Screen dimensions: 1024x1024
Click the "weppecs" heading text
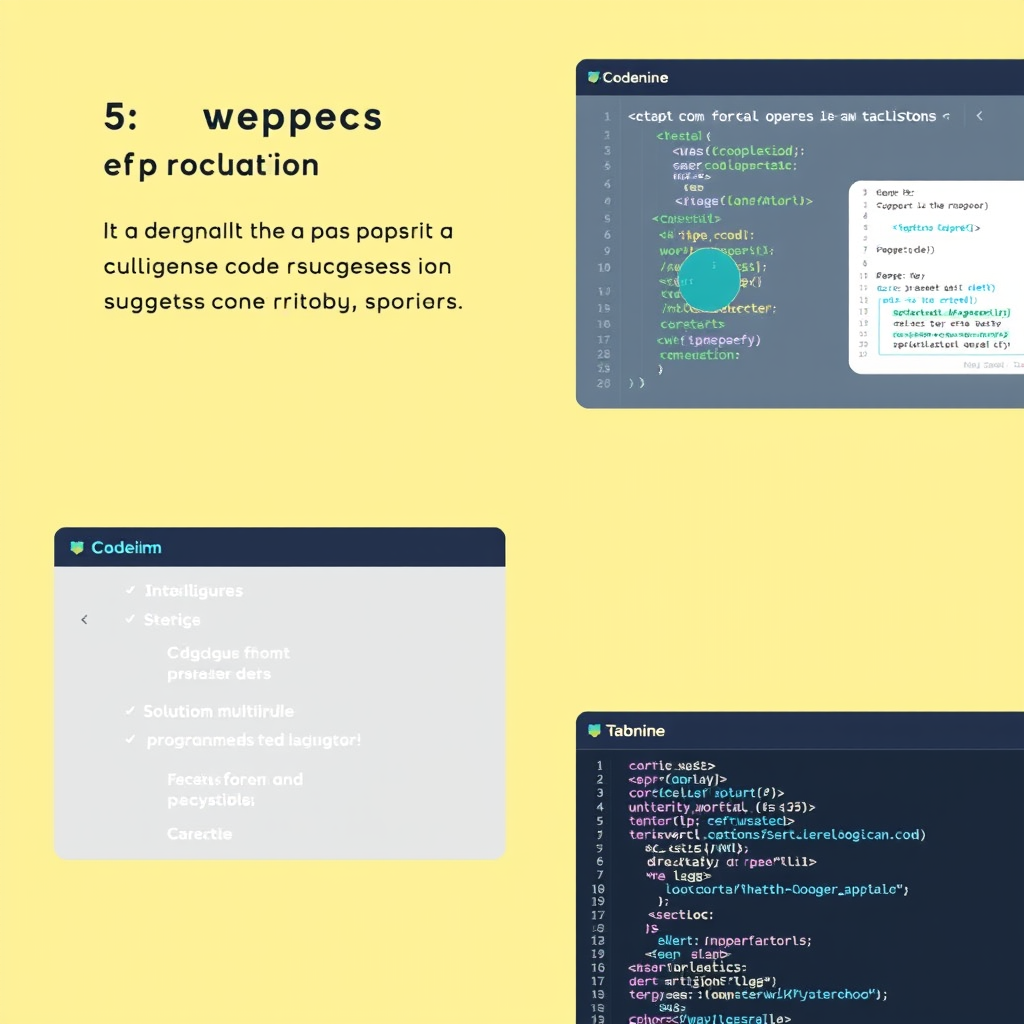pyautogui.click(x=292, y=118)
